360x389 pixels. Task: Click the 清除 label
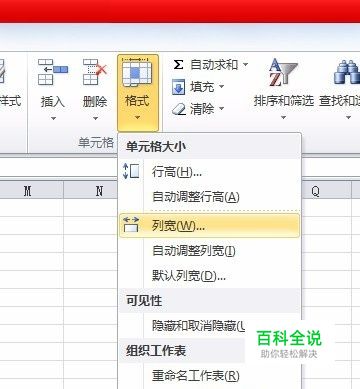click(x=202, y=109)
